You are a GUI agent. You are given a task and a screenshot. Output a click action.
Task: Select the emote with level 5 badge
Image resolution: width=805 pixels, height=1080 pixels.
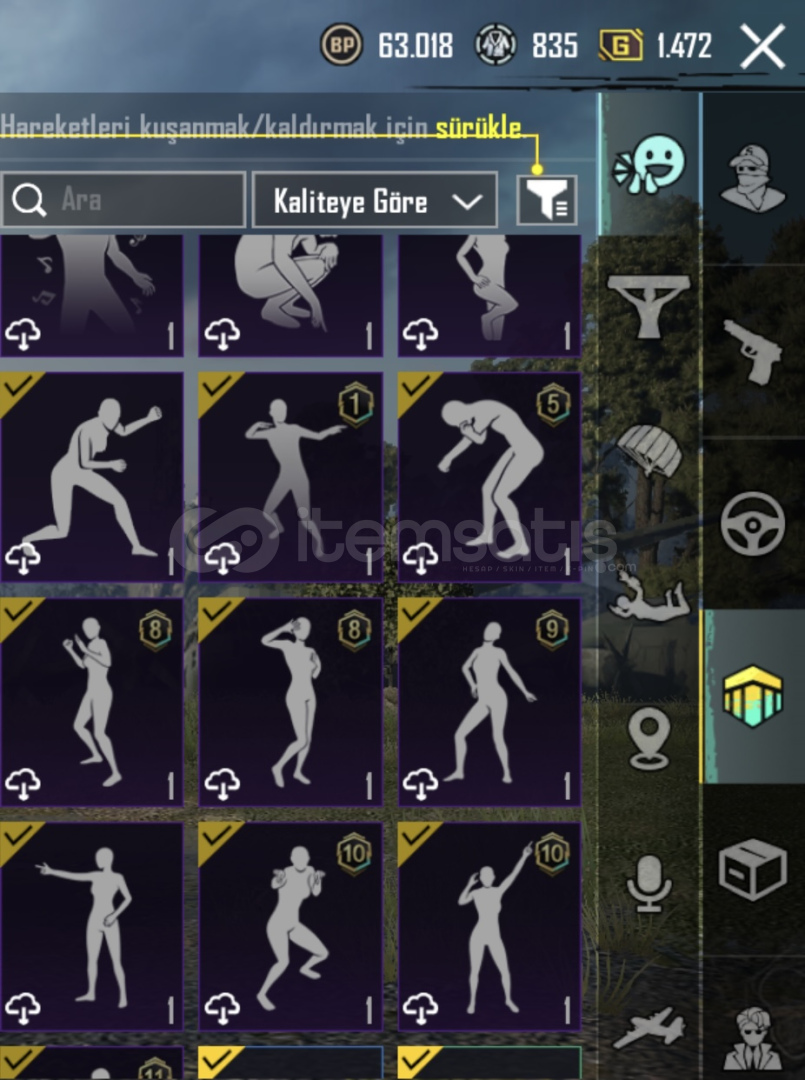[x=490, y=477]
